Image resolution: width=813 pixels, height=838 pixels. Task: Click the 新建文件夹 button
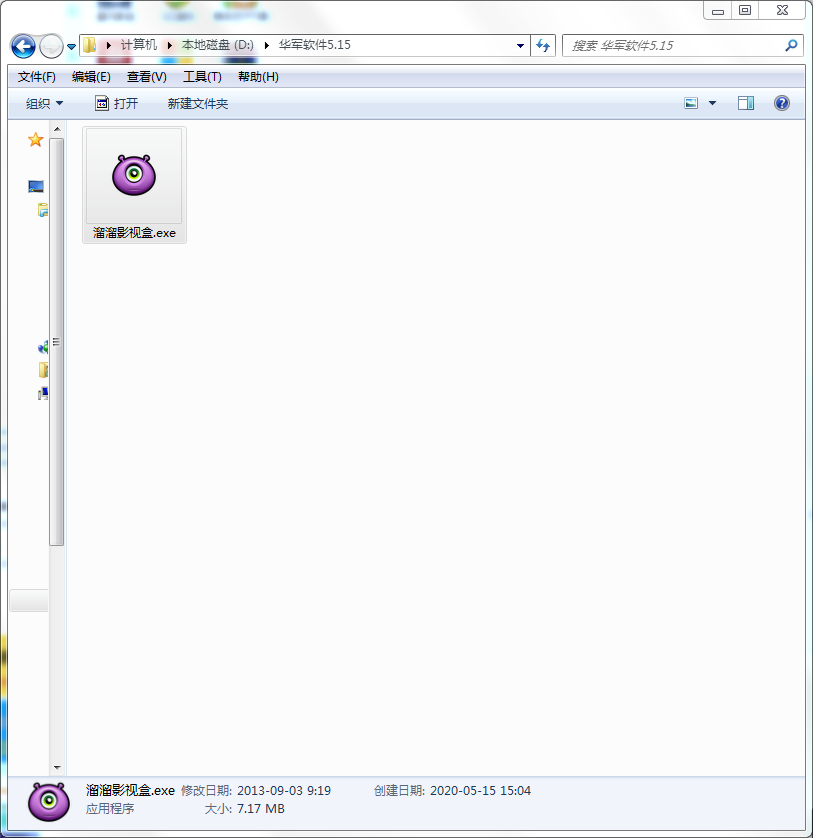point(198,103)
